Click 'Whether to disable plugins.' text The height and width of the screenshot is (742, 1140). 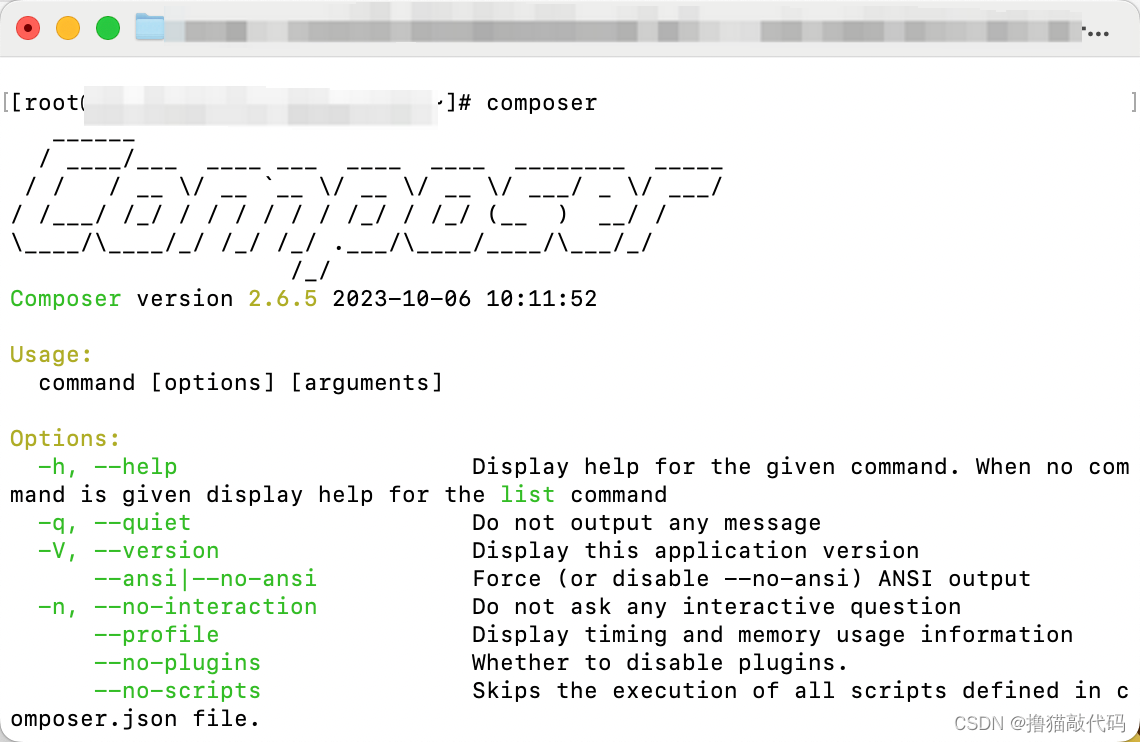(x=660, y=663)
